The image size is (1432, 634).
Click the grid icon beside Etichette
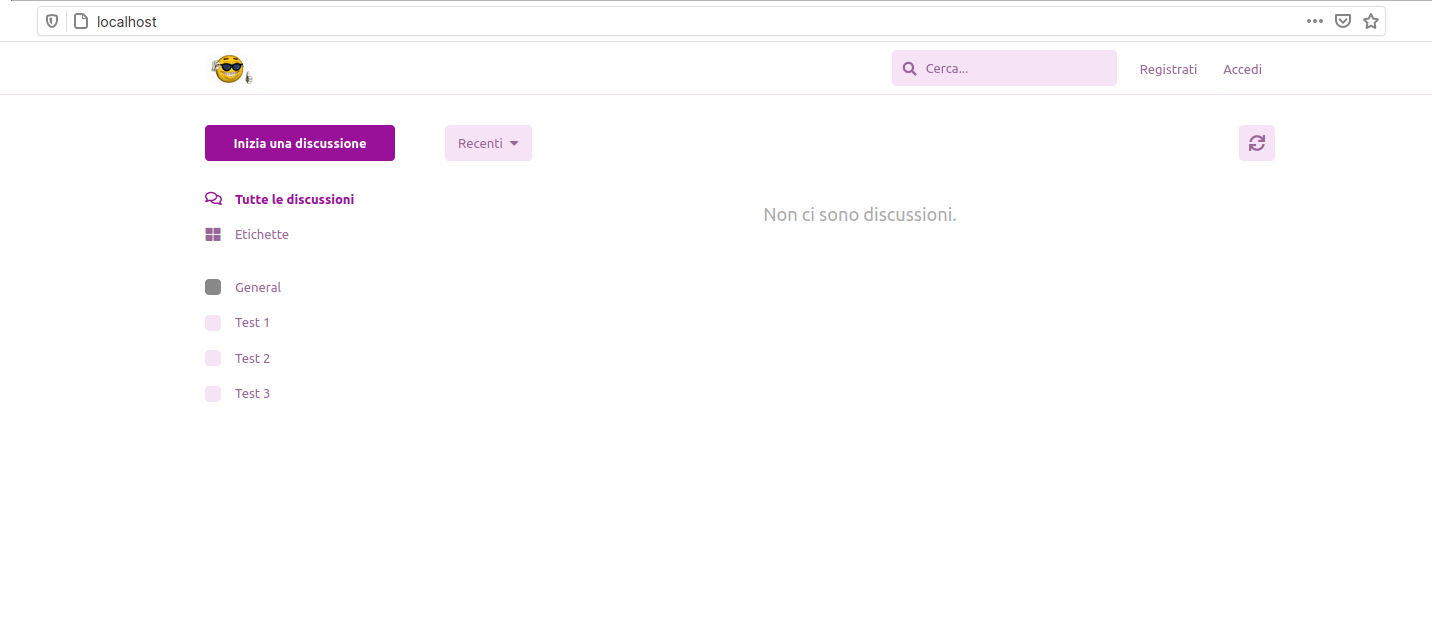point(213,235)
